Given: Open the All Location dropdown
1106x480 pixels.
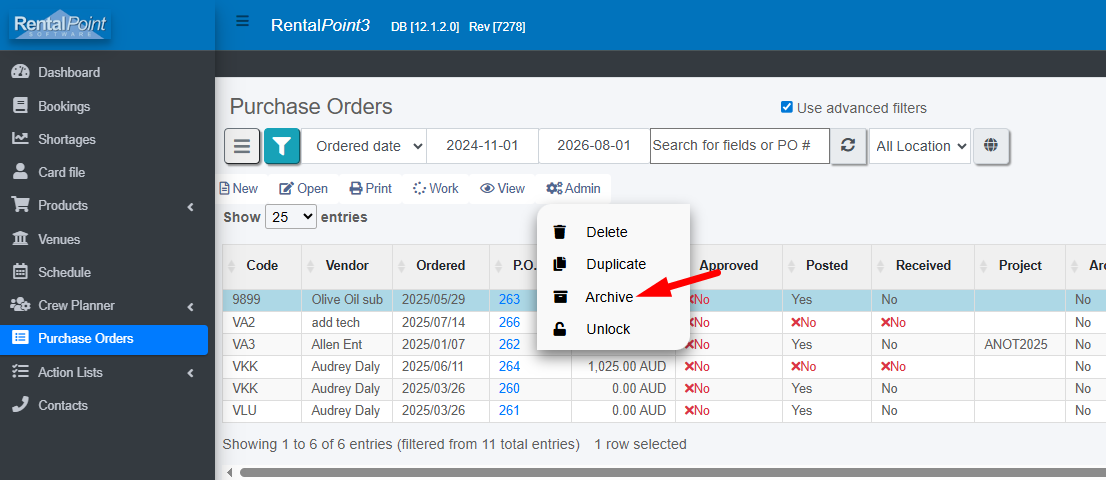Looking at the screenshot, I should coord(920,146).
